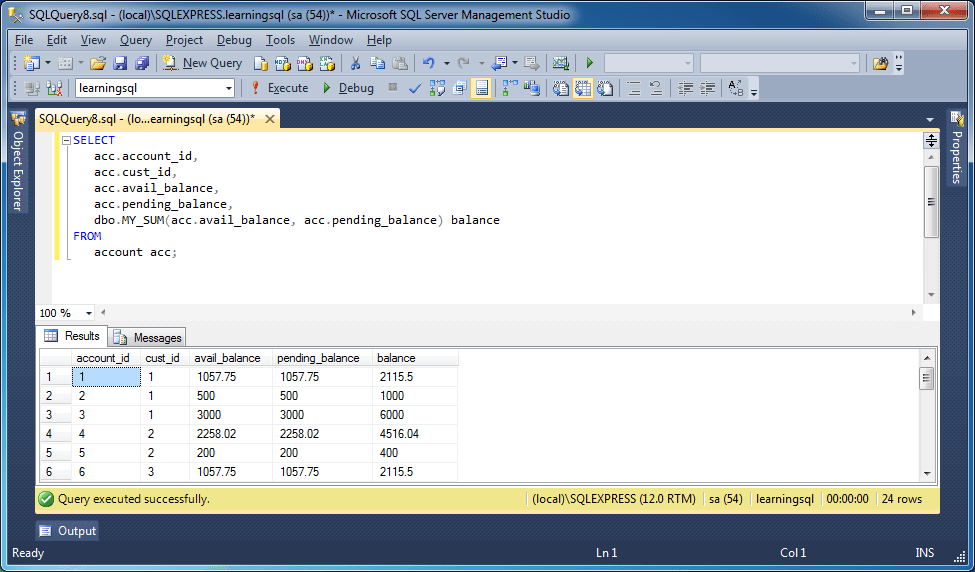975x572 pixels.
Task: Open the File menu
Action: [x=24, y=40]
